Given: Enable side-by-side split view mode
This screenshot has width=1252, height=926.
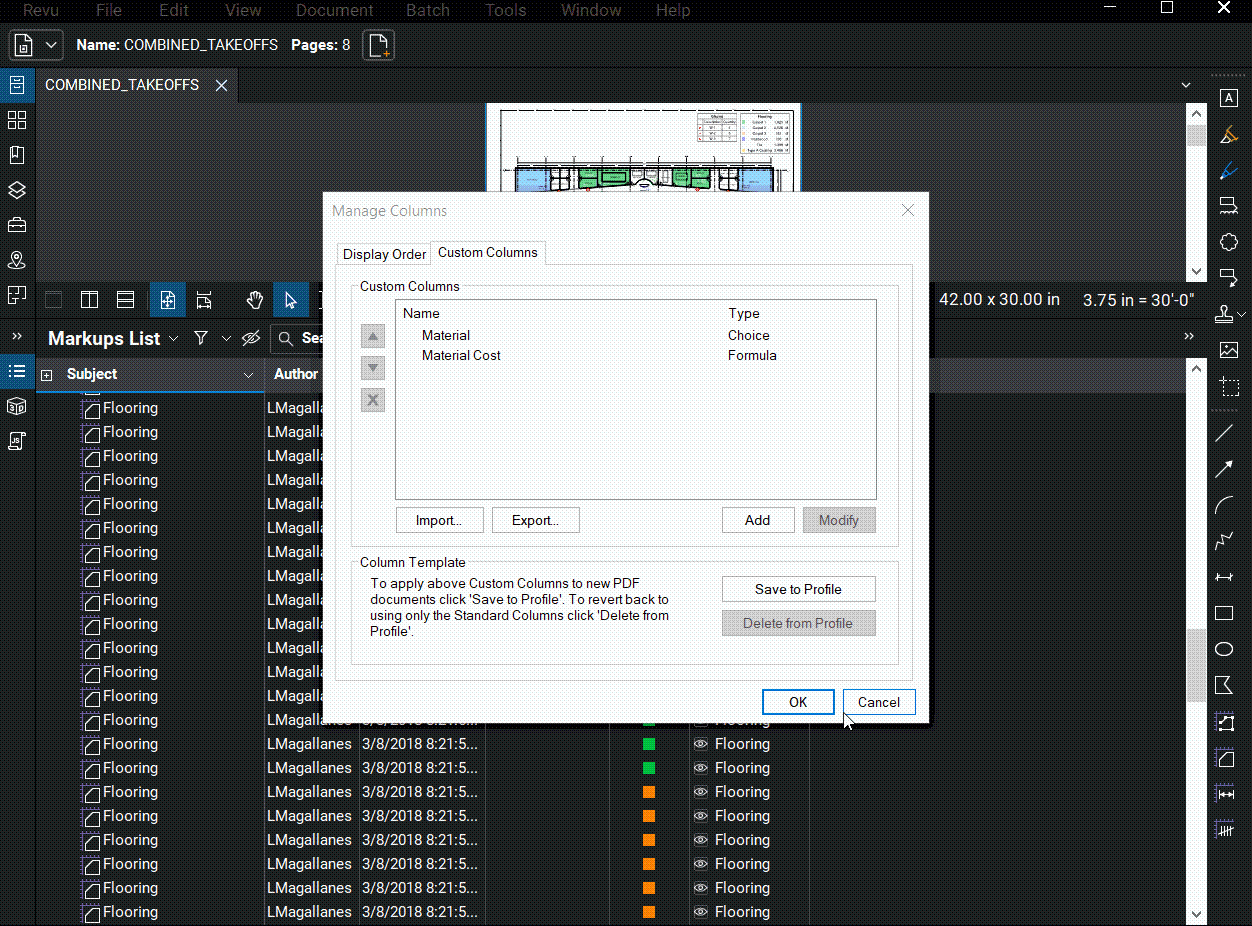Looking at the screenshot, I should tap(89, 299).
